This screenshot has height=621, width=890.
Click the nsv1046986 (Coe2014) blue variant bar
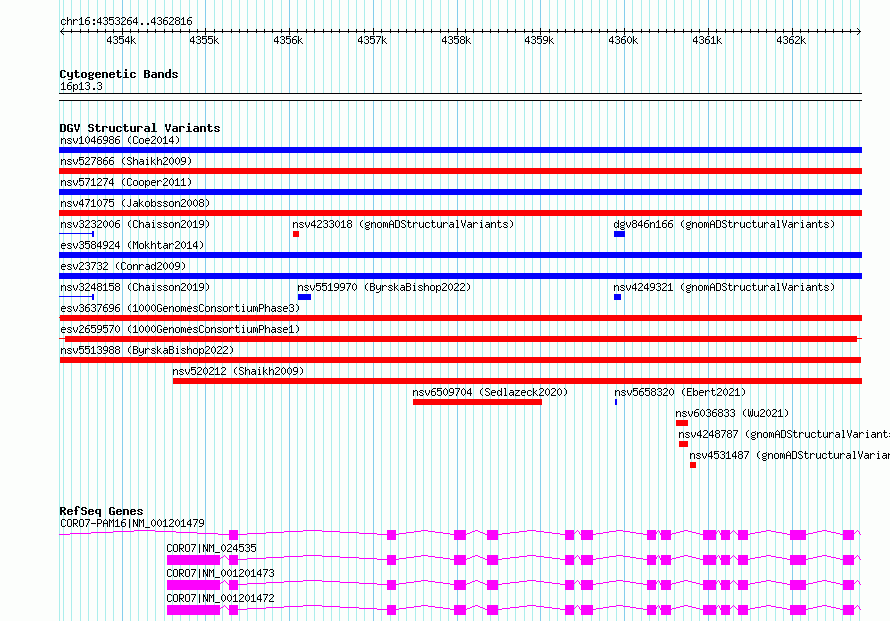(x=460, y=150)
